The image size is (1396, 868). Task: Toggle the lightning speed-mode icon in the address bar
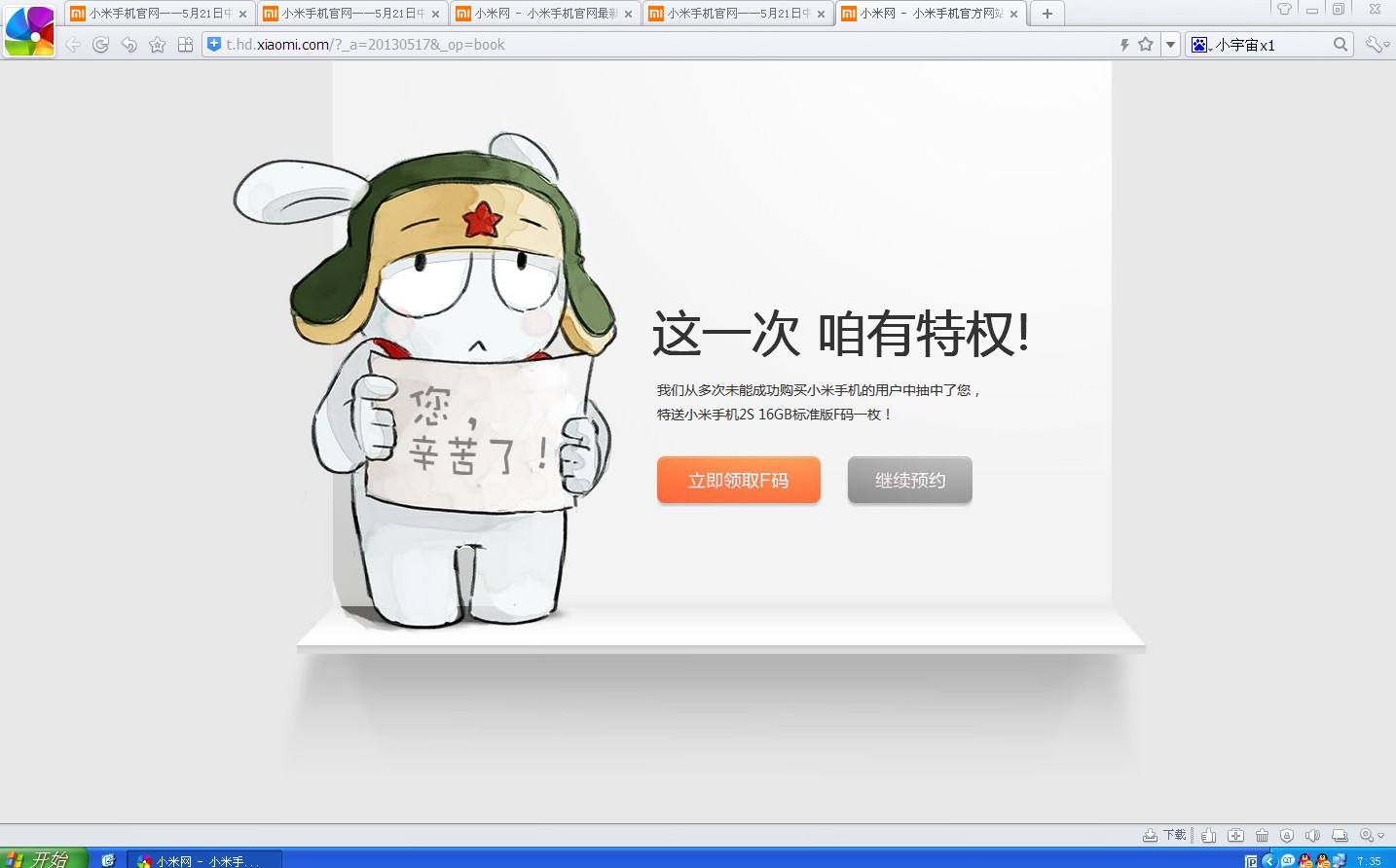click(x=1124, y=45)
